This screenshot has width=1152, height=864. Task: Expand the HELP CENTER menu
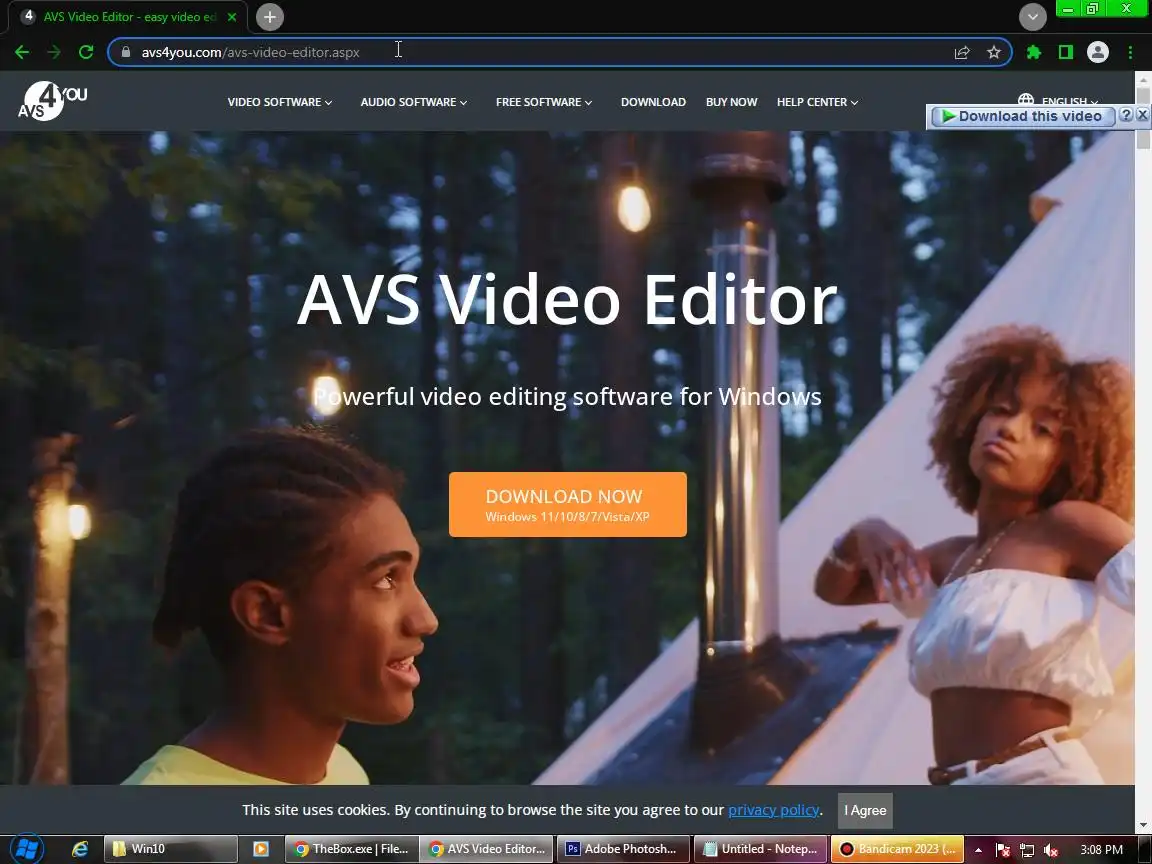pos(817,102)
